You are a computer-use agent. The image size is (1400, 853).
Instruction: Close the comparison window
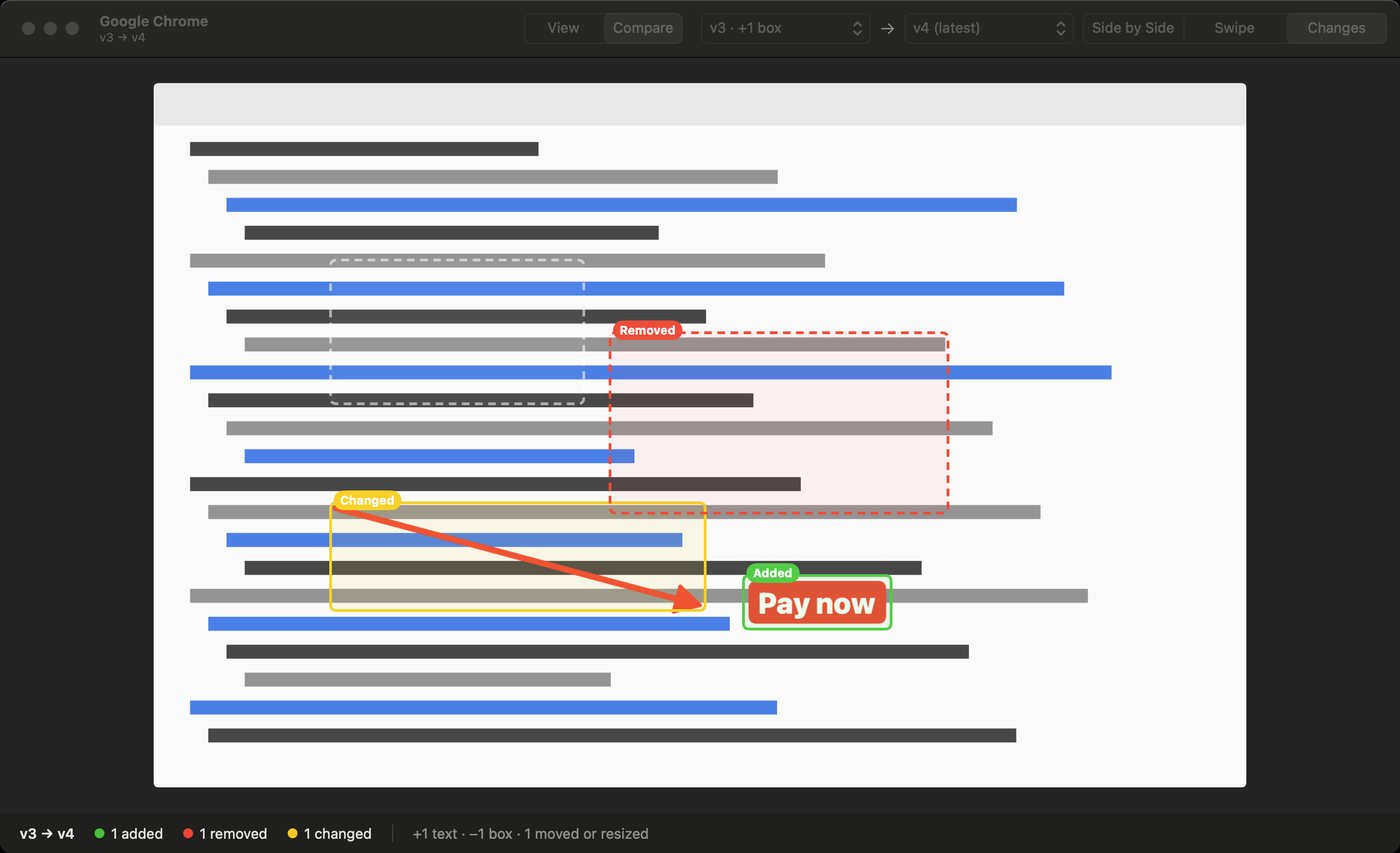click(x=28, y=28)
